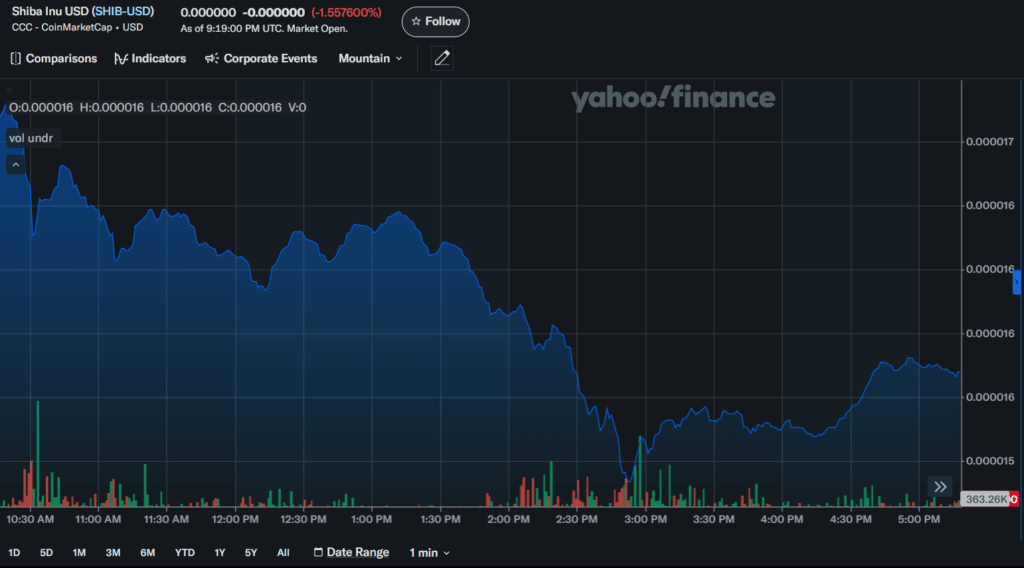Jump to latest data with double arrow
This screenshot has height=568, width=1024.
point(940,486)
